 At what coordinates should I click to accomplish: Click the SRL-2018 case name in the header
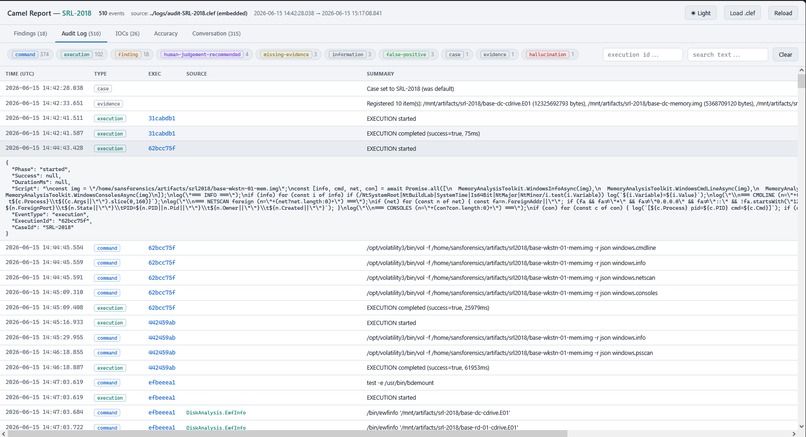click(x=77, y=13)
